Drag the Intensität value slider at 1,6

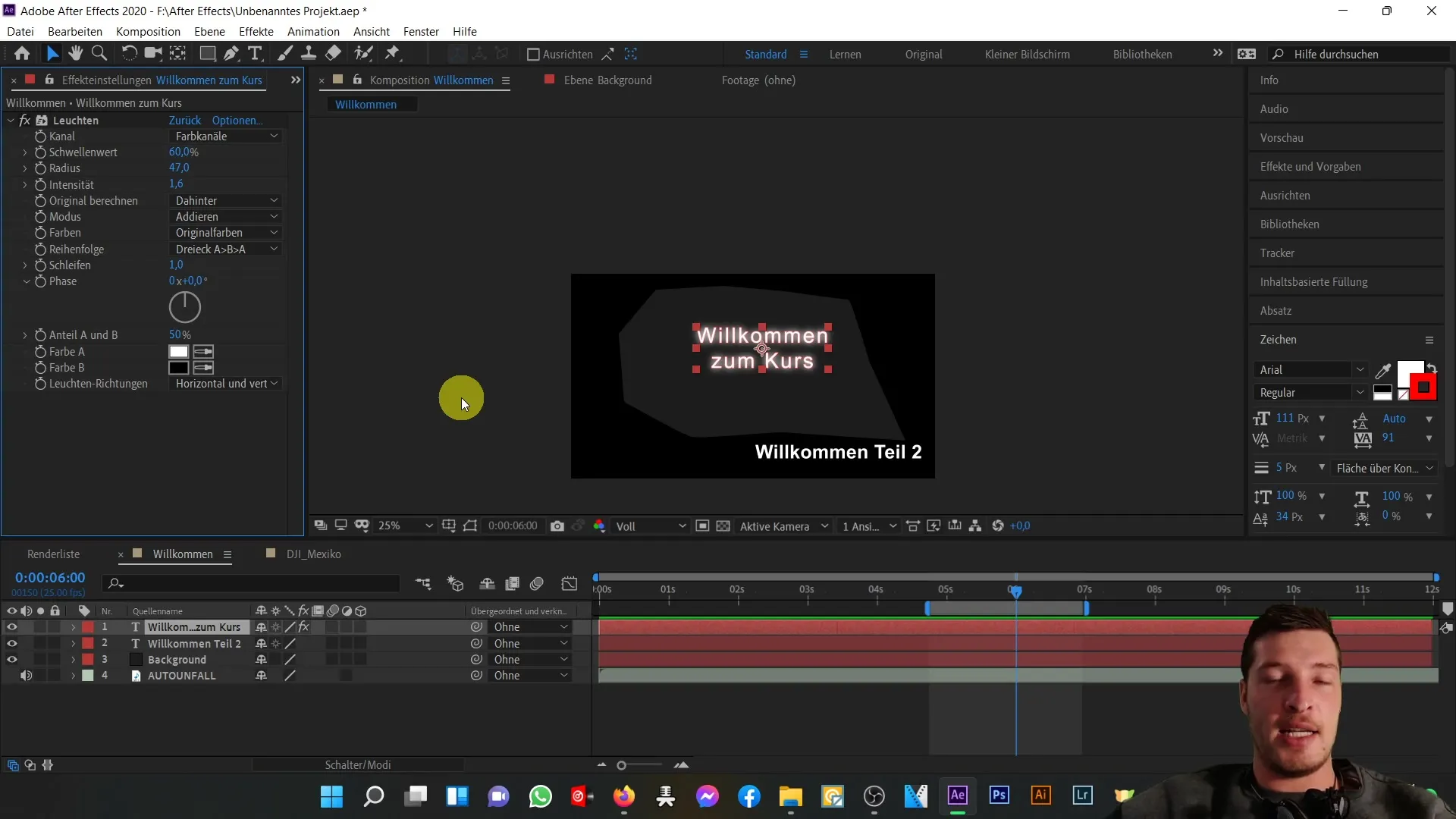[x=176, y=184]
